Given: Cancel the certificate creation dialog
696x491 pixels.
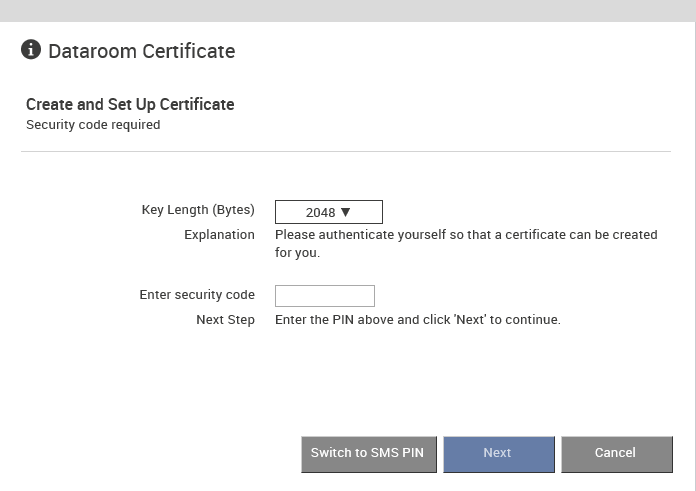Looking at the screenshot, I should [617, 454].
